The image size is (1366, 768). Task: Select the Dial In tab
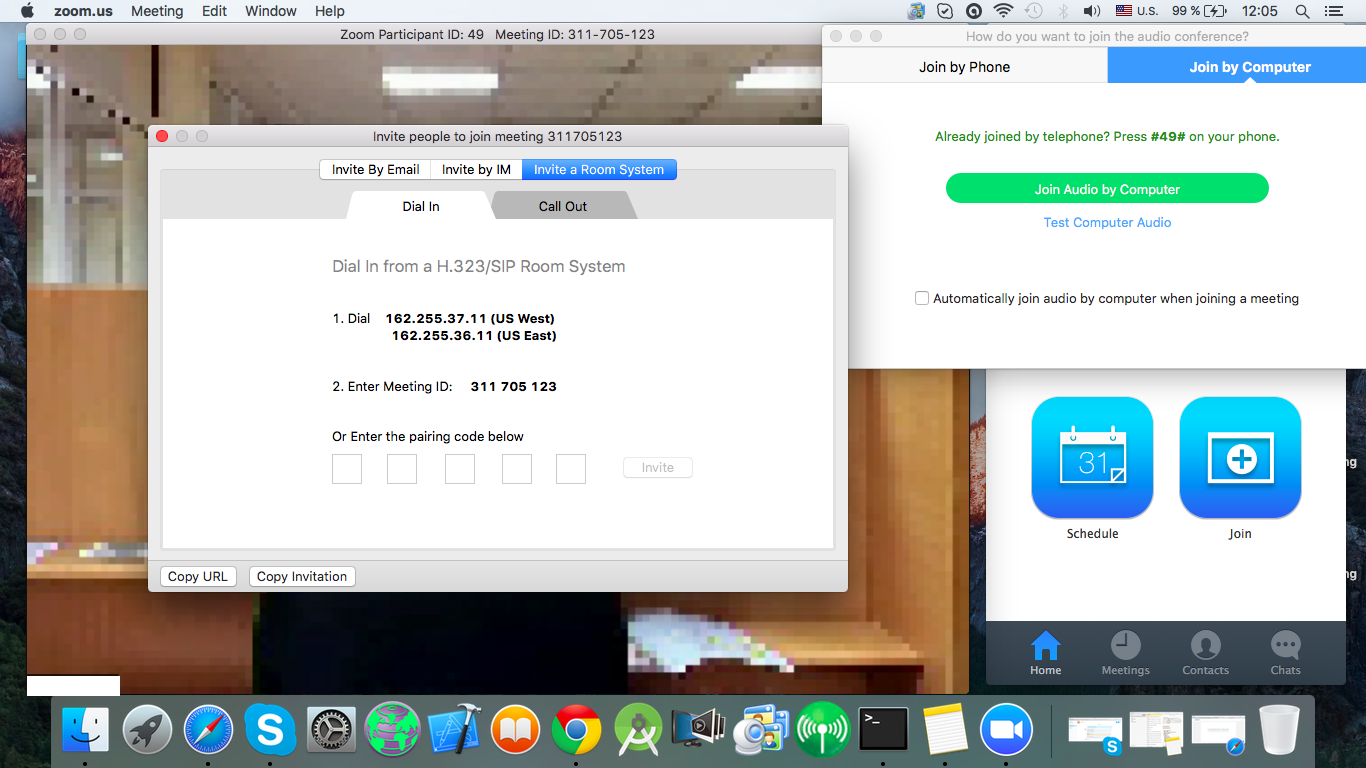421,206
